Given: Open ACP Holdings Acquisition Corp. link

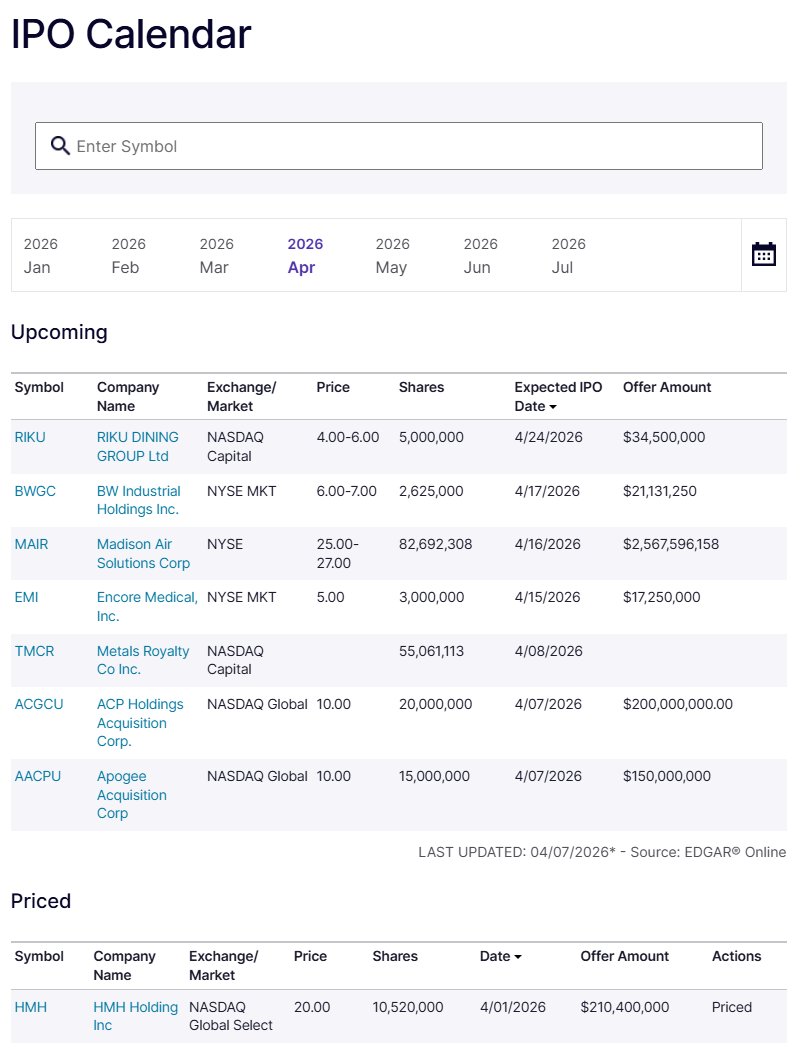Looking at the screenshot, I should pos(140,723).
